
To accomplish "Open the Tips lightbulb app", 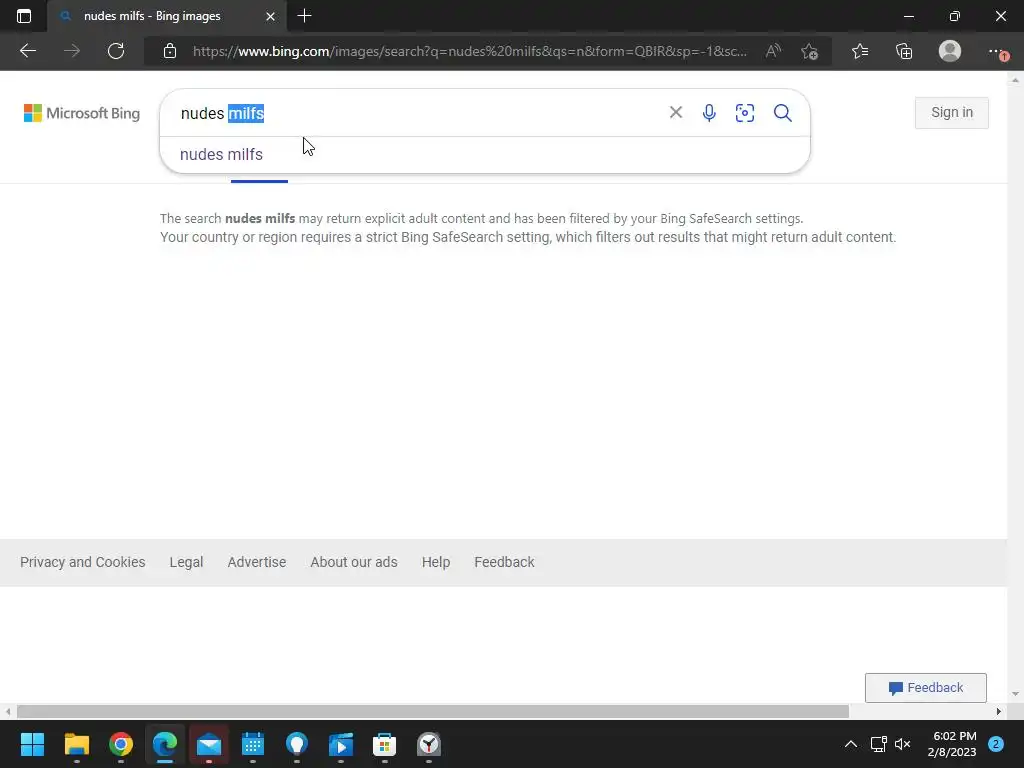I will (297, 744).
